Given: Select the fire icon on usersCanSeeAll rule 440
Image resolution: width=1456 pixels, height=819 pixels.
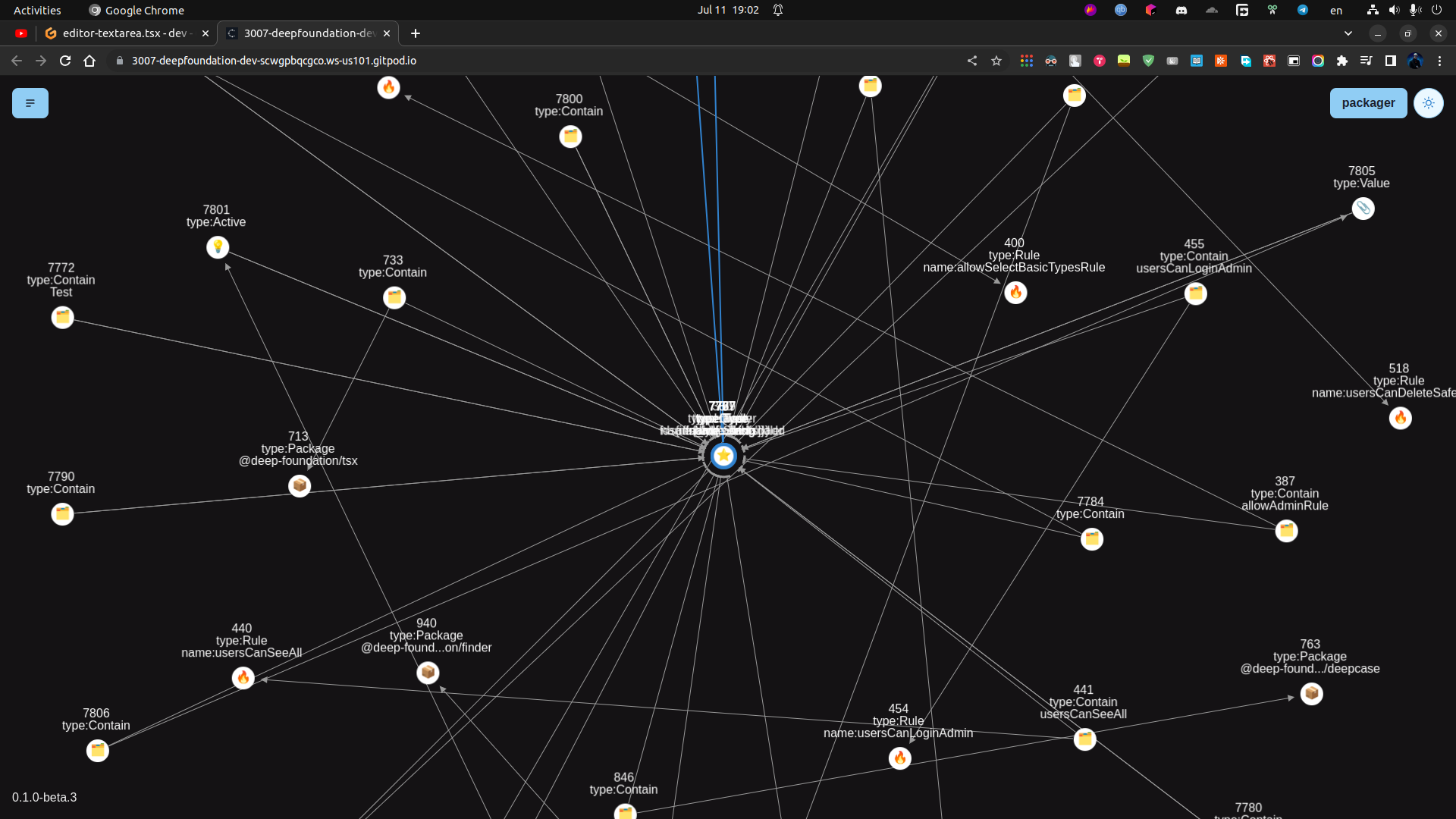Looking at the screenshot, I should 243,678.
